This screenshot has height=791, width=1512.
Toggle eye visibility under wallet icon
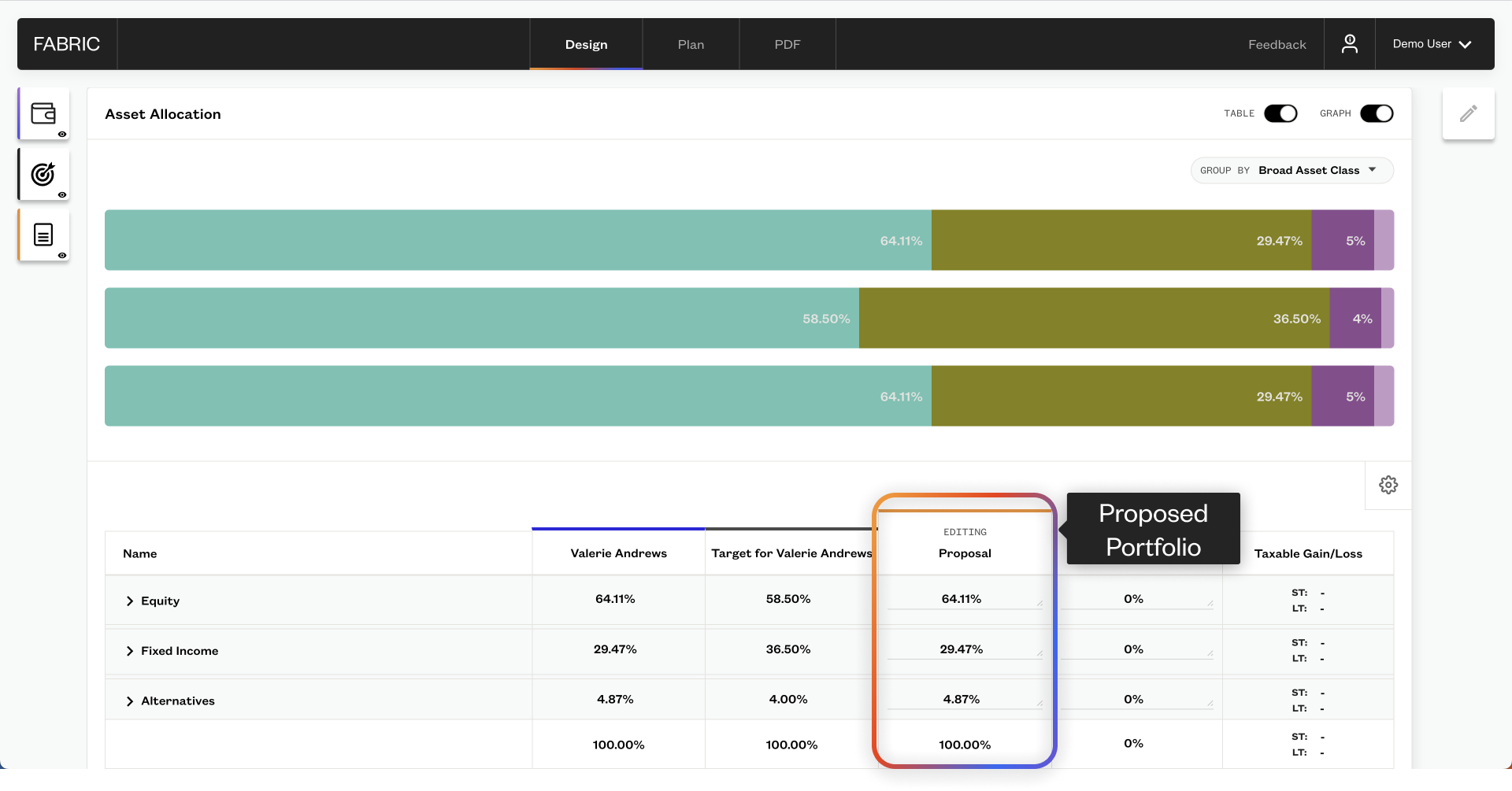pos(62,135)
